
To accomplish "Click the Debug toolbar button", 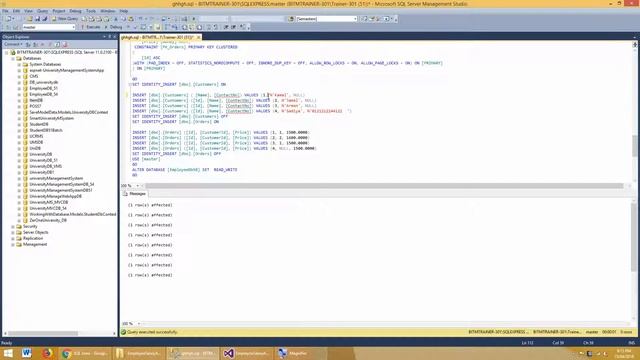I will point(113,27).
